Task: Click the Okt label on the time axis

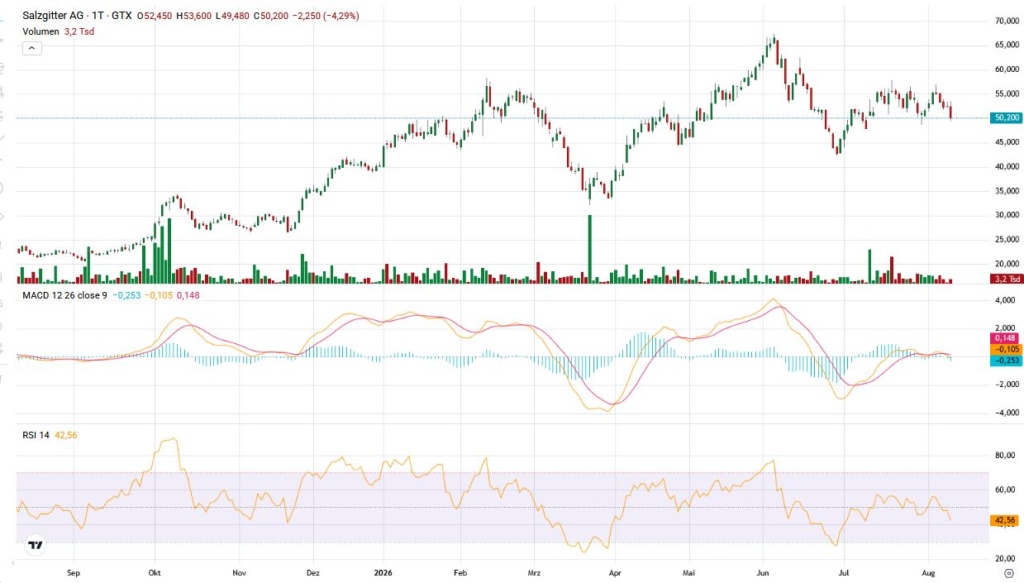Action: coord(155,573)
